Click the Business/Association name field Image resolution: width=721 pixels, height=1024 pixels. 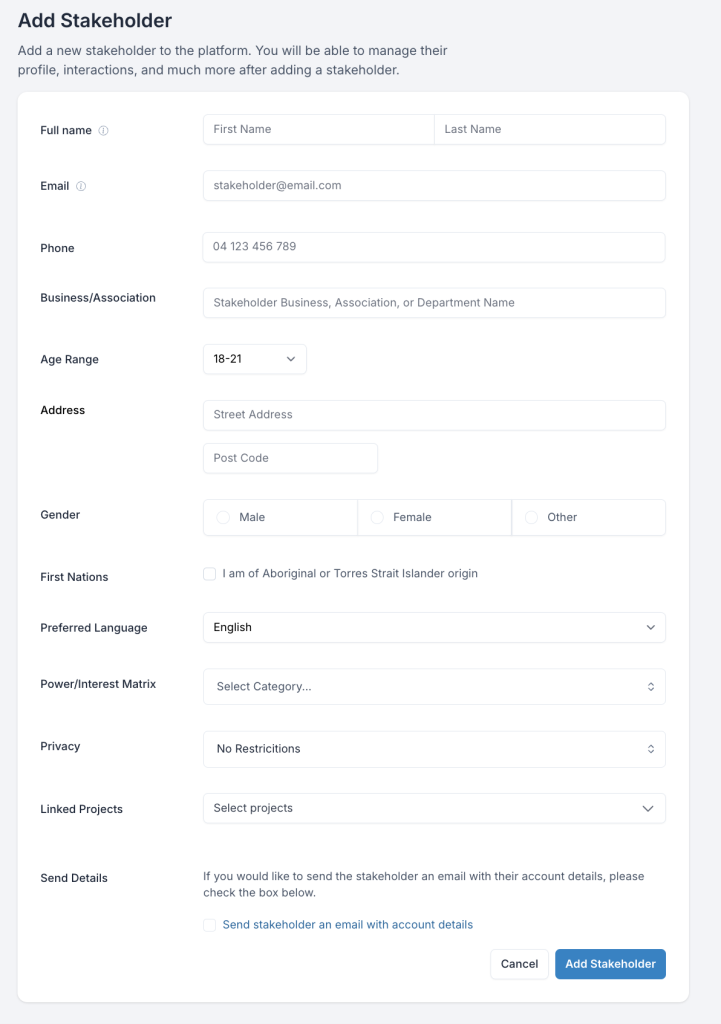pyautogui.click(x=434, y=302)
